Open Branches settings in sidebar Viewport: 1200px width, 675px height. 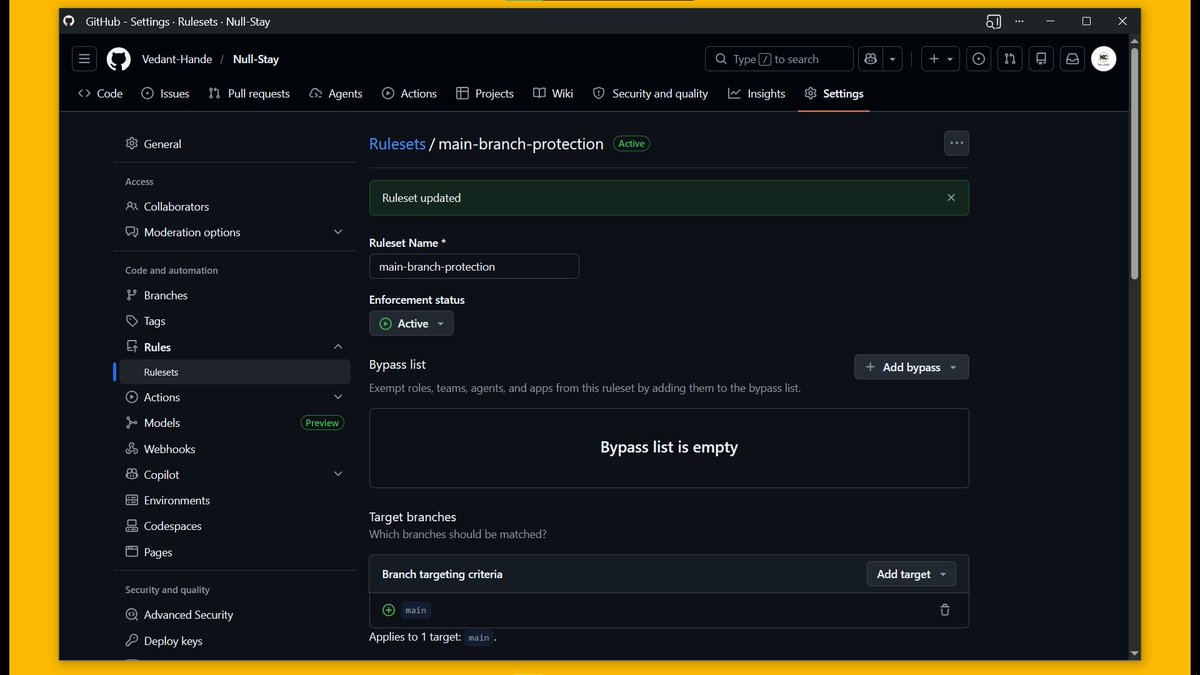[x=233, y=295]
